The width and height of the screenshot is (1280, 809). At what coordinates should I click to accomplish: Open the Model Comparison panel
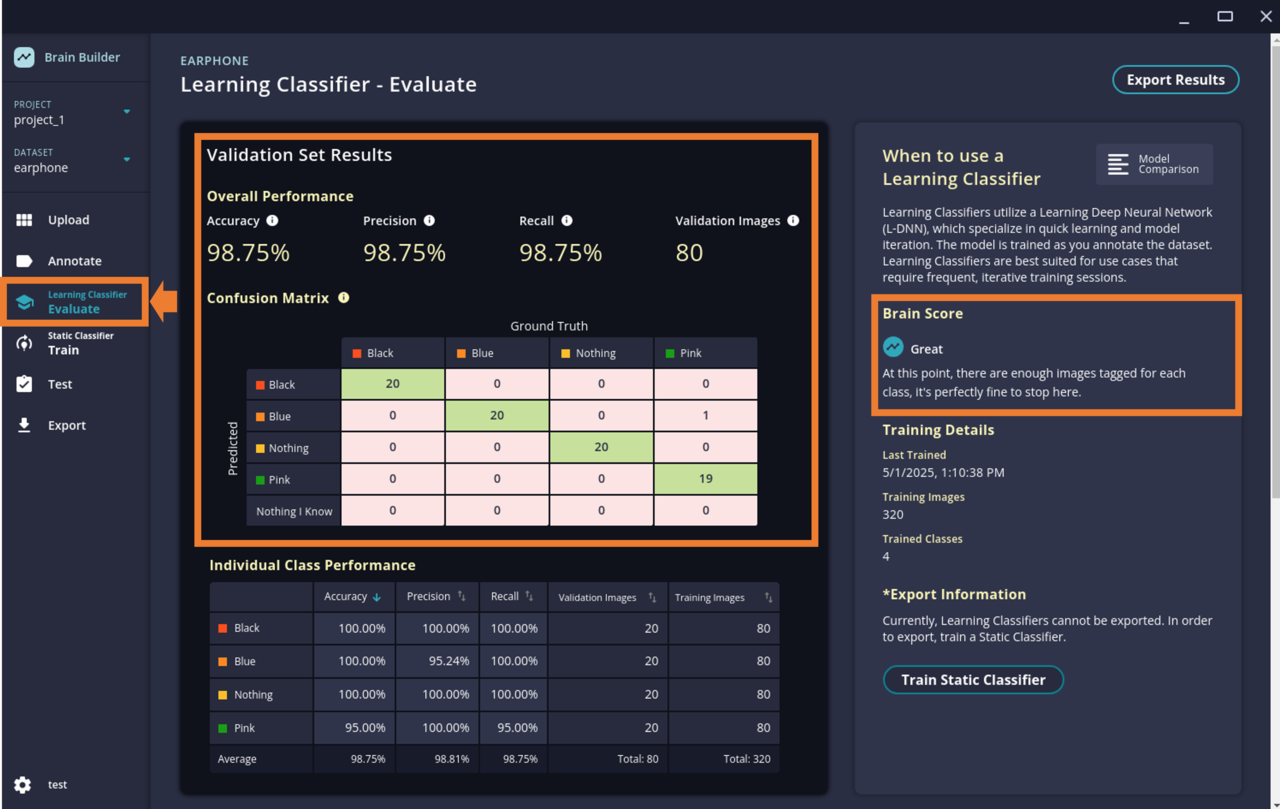tap(1154, 165)
